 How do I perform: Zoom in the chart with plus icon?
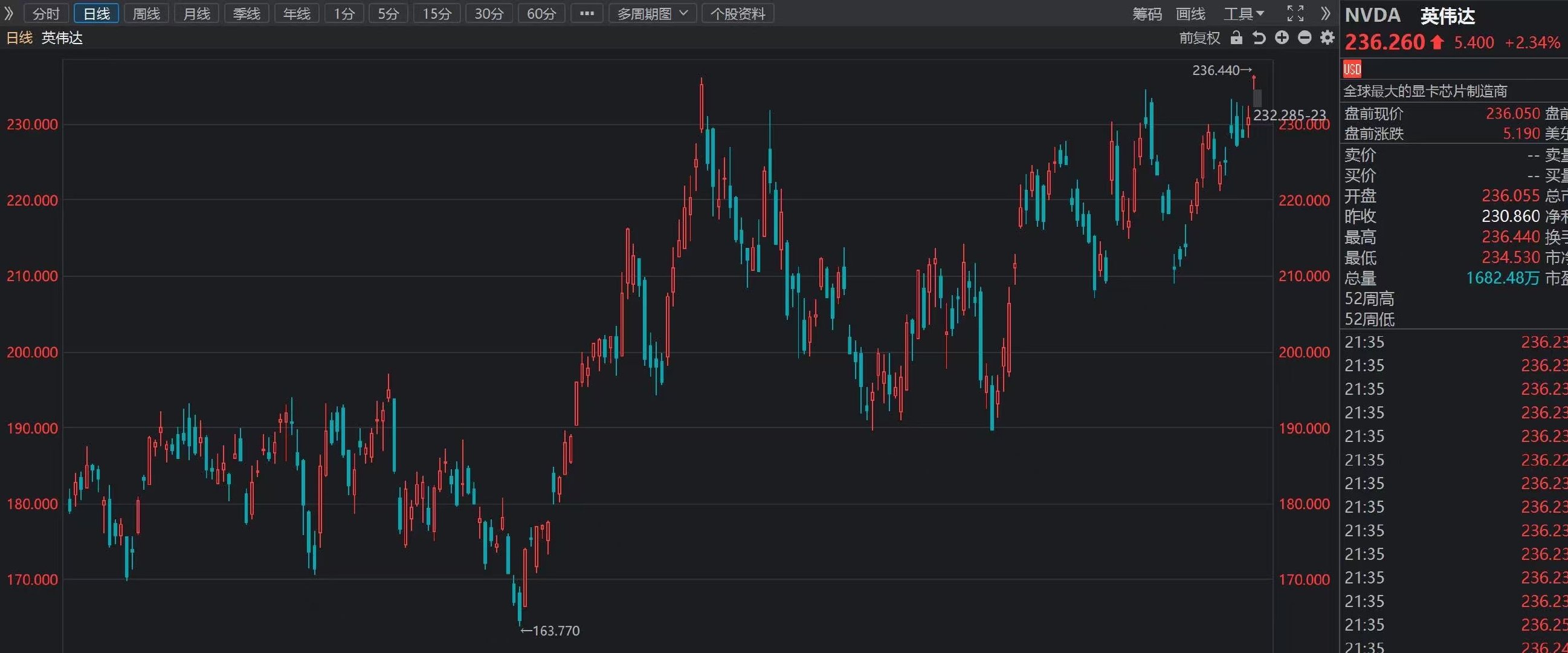pos(1282,37)
